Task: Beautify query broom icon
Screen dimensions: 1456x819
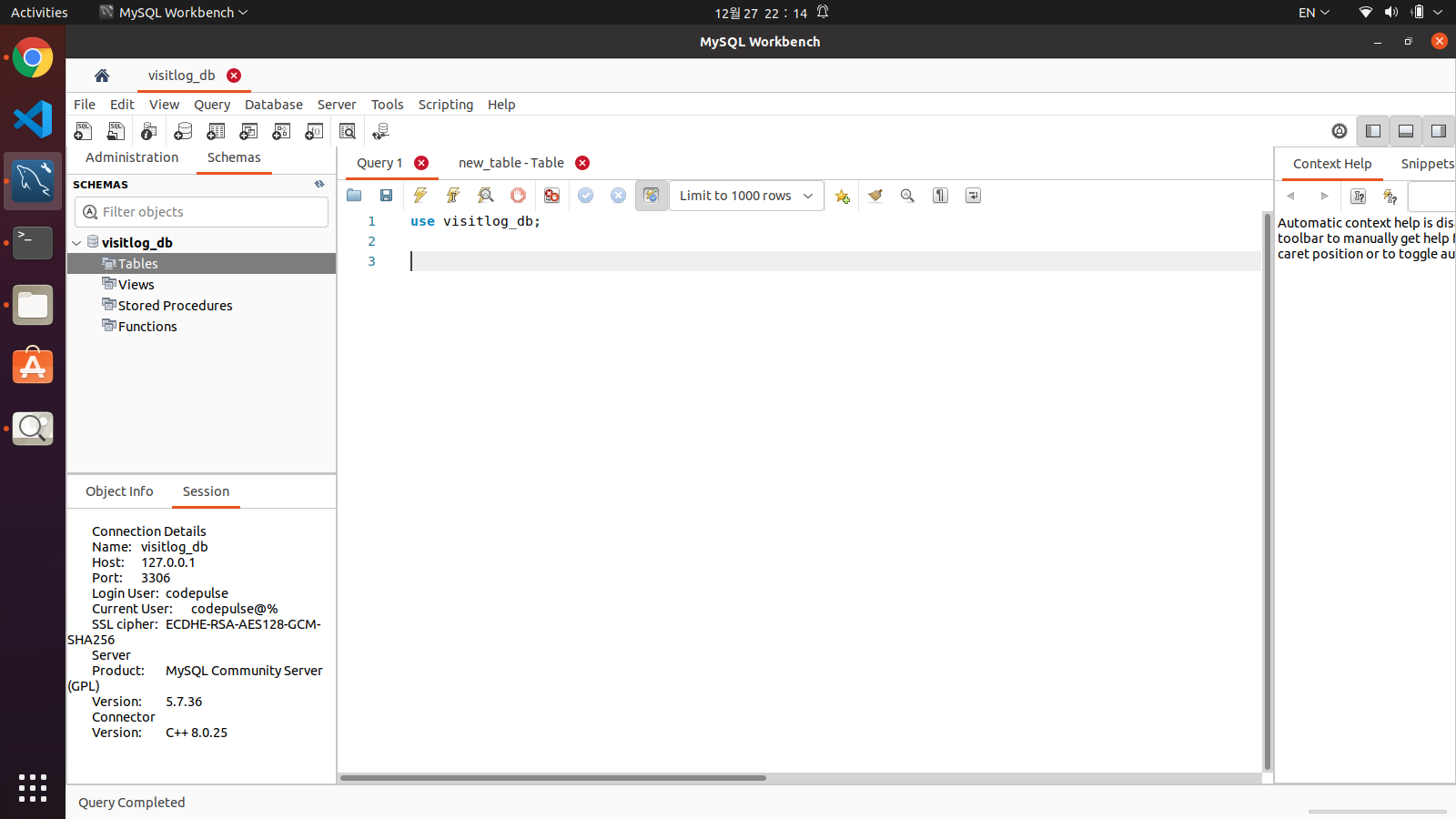Action: point(875,196)
